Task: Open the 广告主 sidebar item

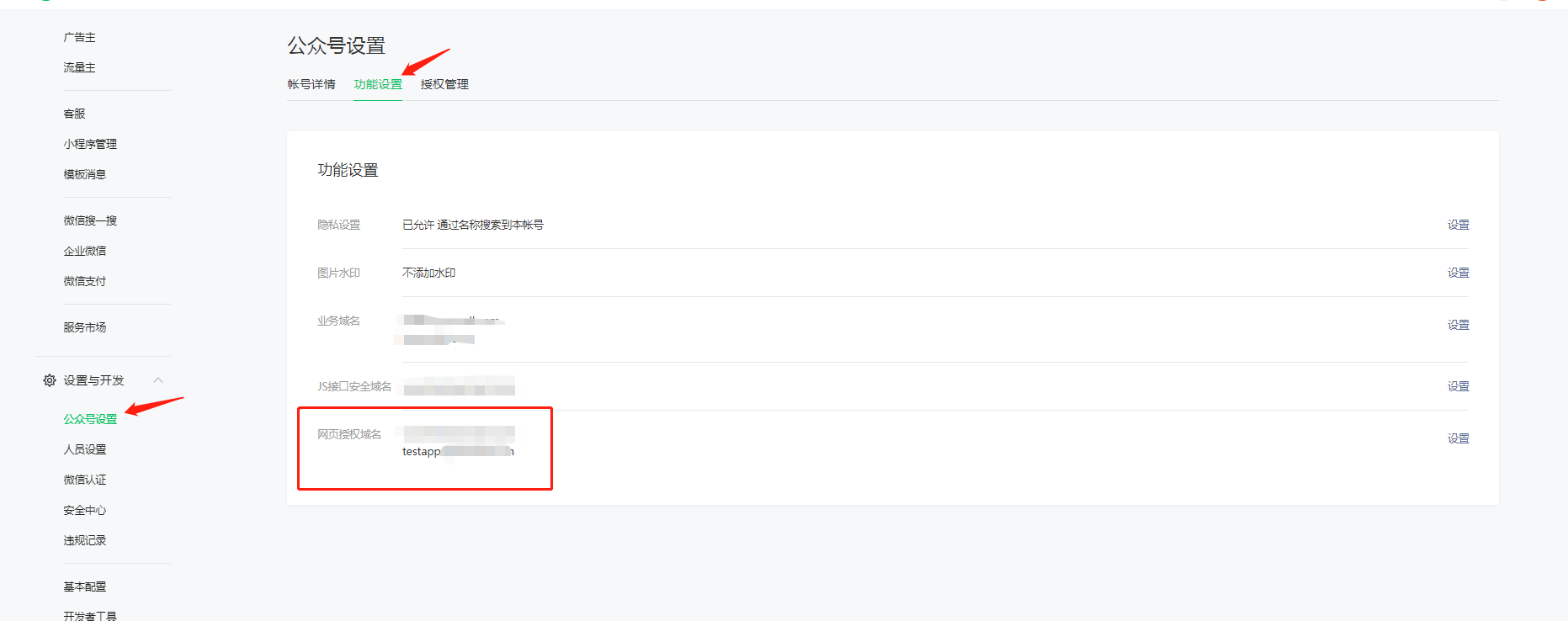Action: coord(79,37)
